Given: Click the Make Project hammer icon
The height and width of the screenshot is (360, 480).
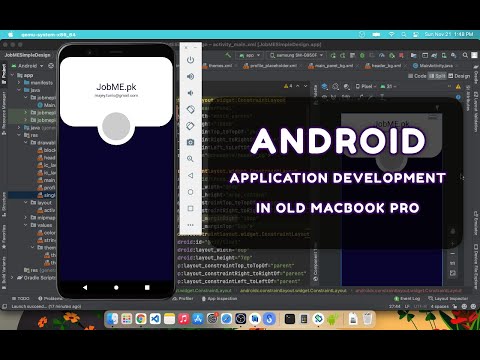Looking at the screenshot, I should 228,55.
